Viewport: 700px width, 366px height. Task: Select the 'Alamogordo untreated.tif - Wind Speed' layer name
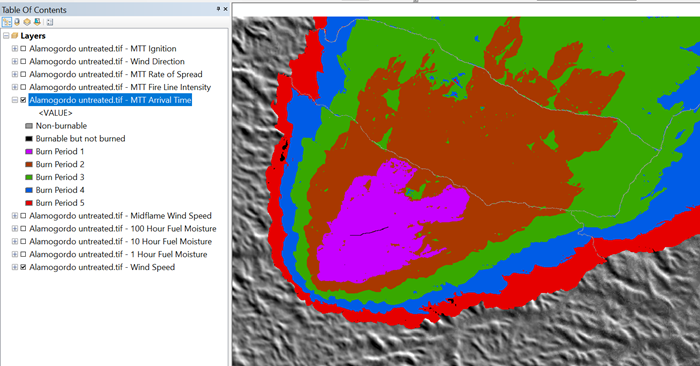(x=102, y=268)
